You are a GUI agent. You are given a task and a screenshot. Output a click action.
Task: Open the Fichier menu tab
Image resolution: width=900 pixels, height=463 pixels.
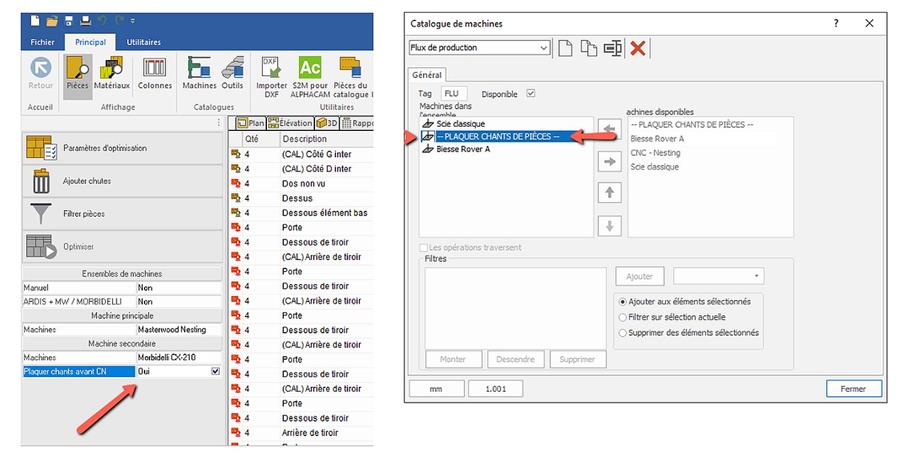42,42
